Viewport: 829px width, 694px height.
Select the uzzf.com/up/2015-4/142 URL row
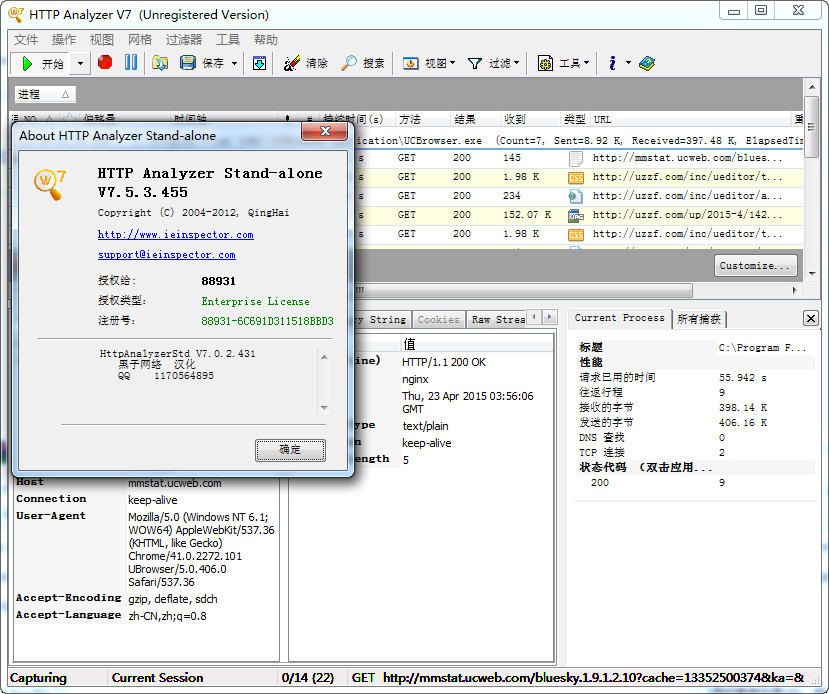tap(578, 215)
